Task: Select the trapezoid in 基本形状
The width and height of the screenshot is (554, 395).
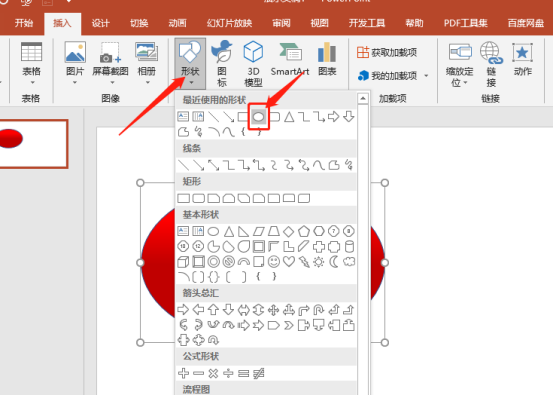Action: pos(274,231)
